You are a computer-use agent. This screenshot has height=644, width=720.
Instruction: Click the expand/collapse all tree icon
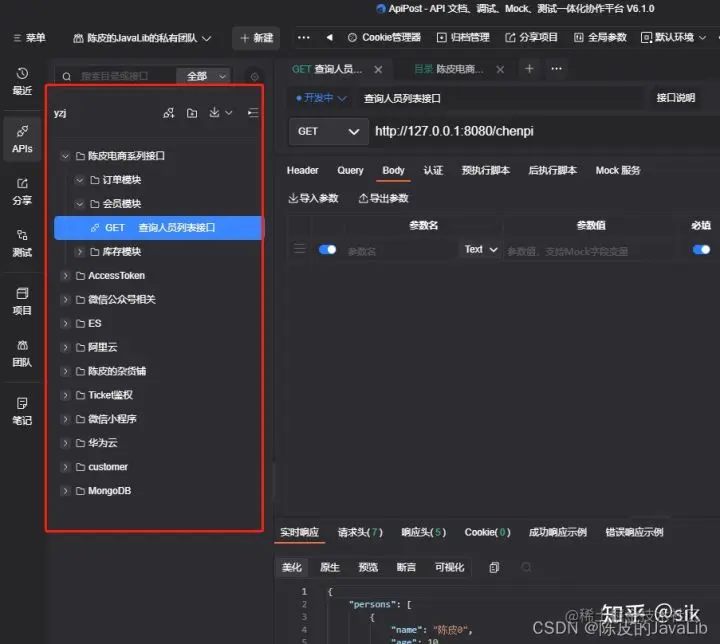pos(253,113)
